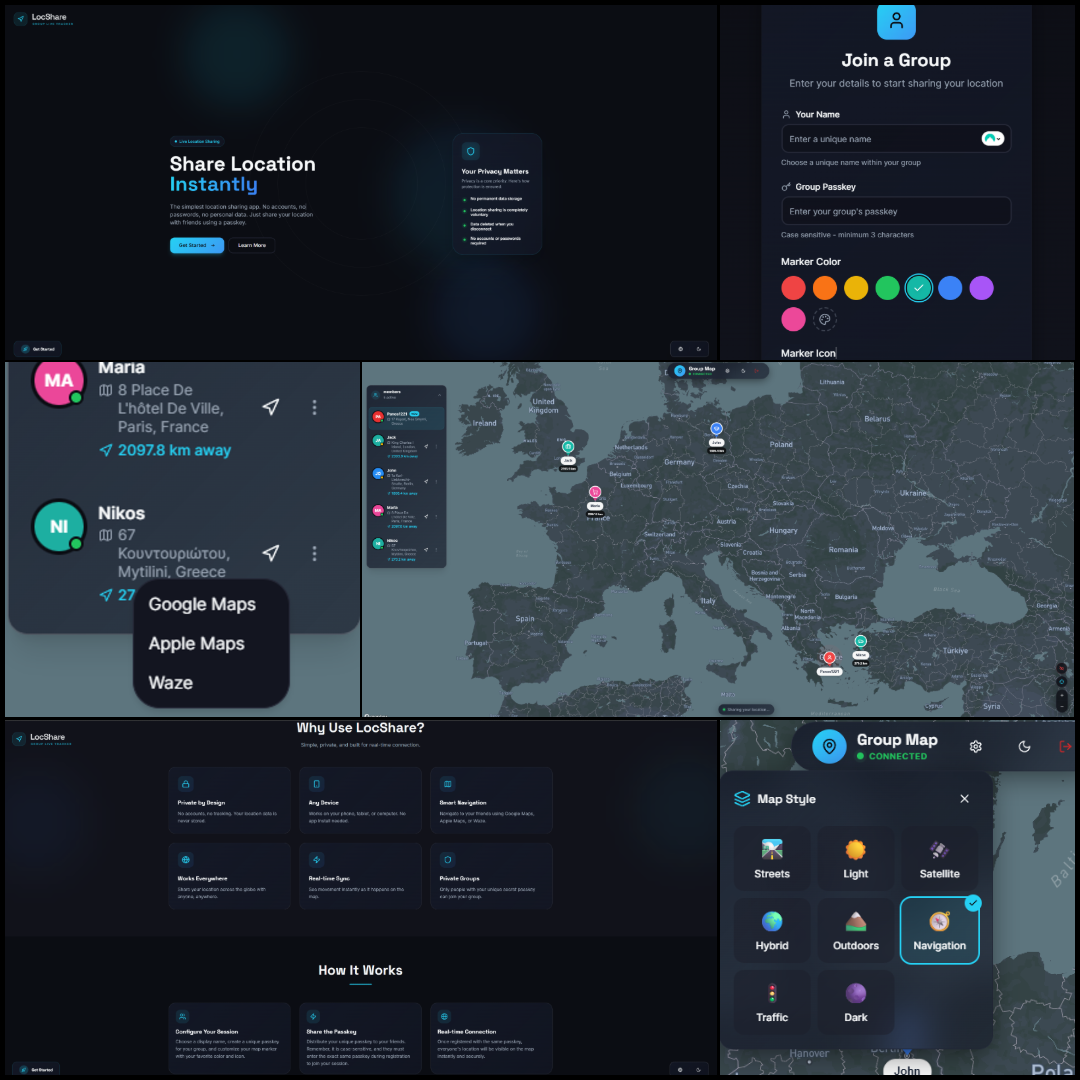This screenshot has height=1080, width=1080.
Task: Click the Get Started button
Action: [x=196, y=245]
